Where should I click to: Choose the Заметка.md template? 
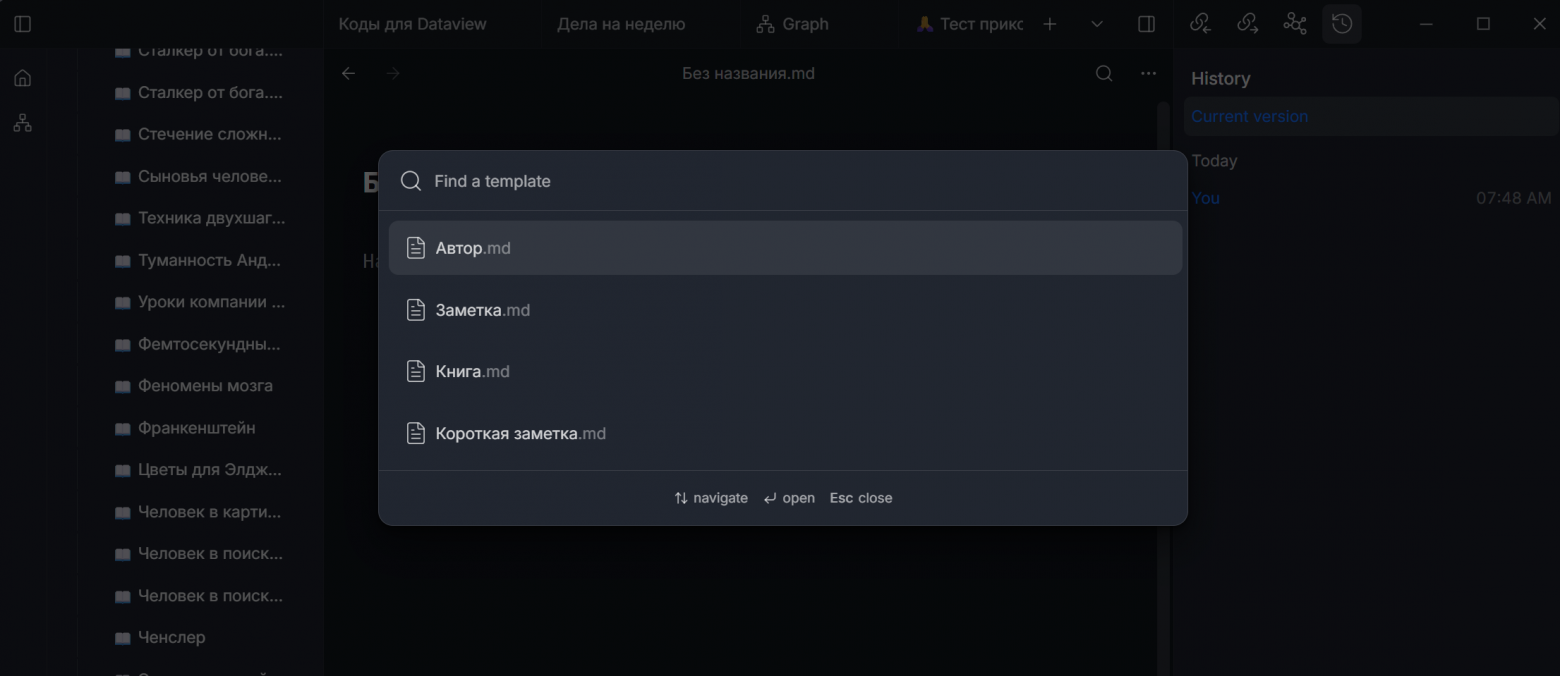(785, 310)
